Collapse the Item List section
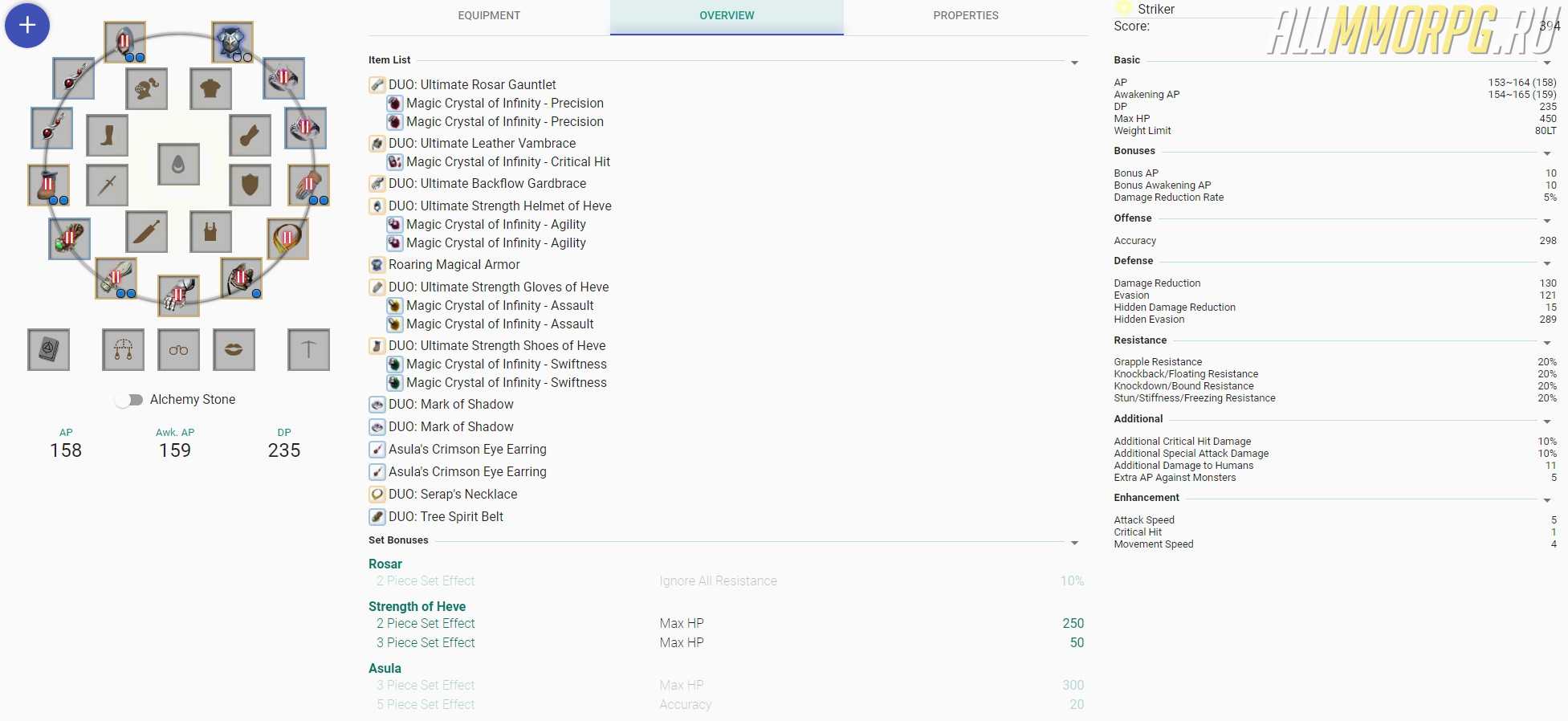The image size is (1568, 721). tap(1074, 63)
